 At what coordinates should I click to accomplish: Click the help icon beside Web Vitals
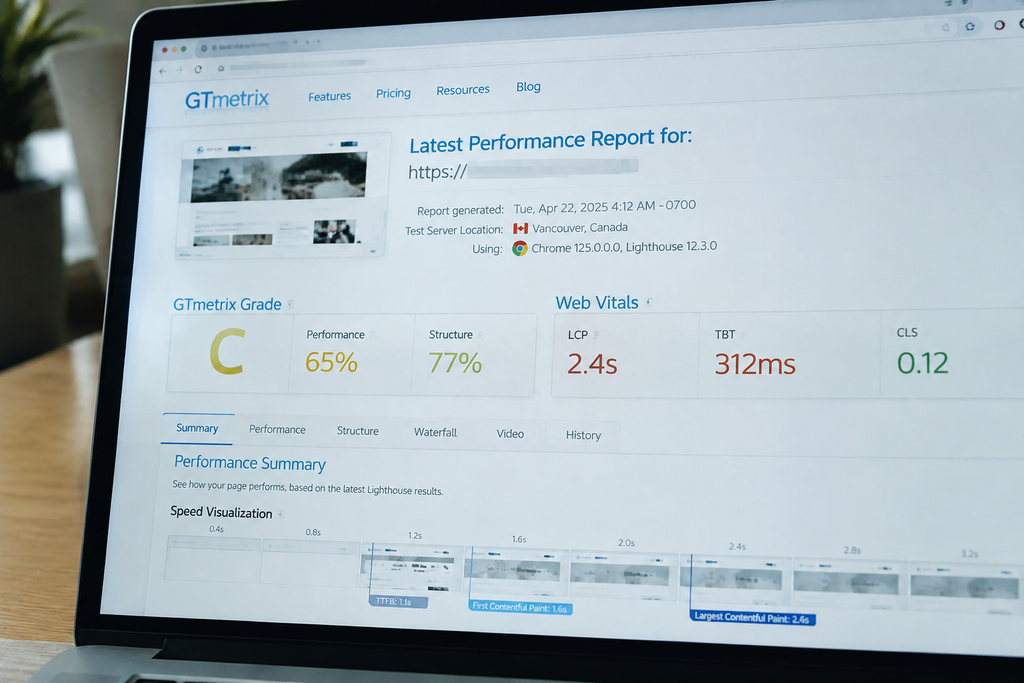(648, 302)
